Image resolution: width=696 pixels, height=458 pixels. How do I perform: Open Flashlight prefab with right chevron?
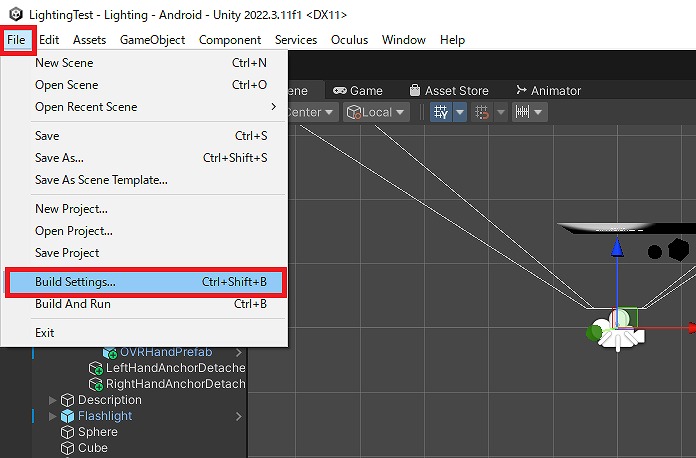tap(239, 416)
